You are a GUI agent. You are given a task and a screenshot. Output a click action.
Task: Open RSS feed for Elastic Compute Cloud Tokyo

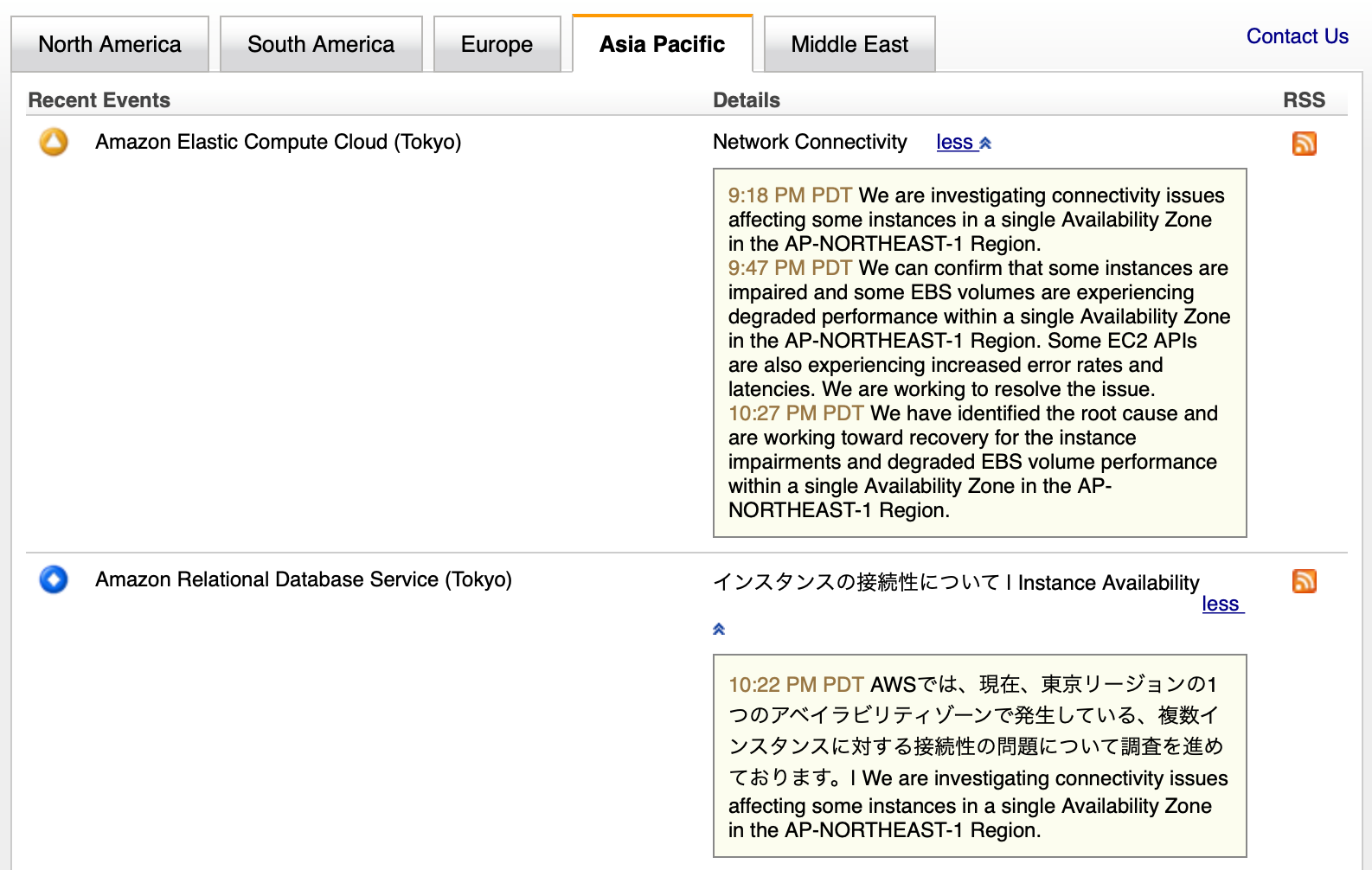(1305, 144)
